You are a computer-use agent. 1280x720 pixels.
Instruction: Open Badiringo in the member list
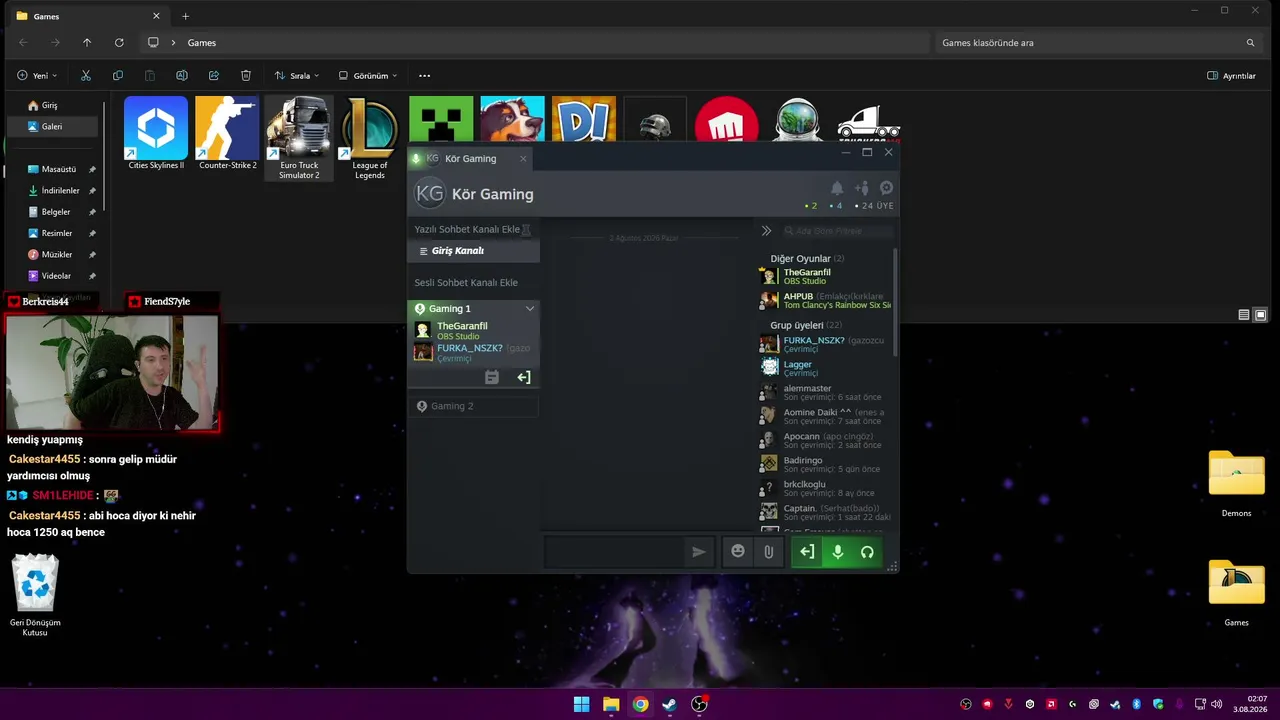tap(825, 464)
